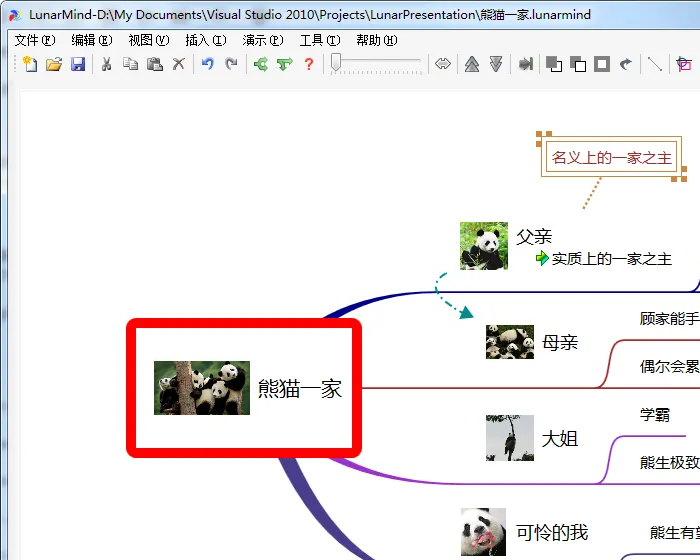Click the green left-branching arrow icon

261,64
